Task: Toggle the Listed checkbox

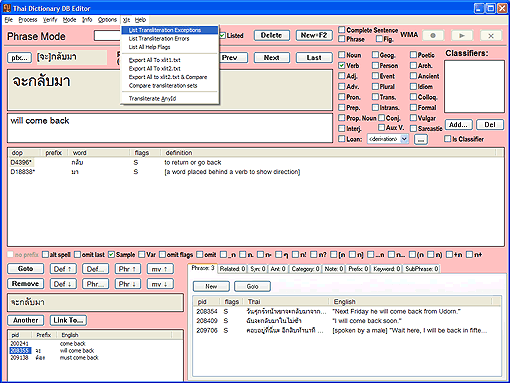Action: coord(222,35)
